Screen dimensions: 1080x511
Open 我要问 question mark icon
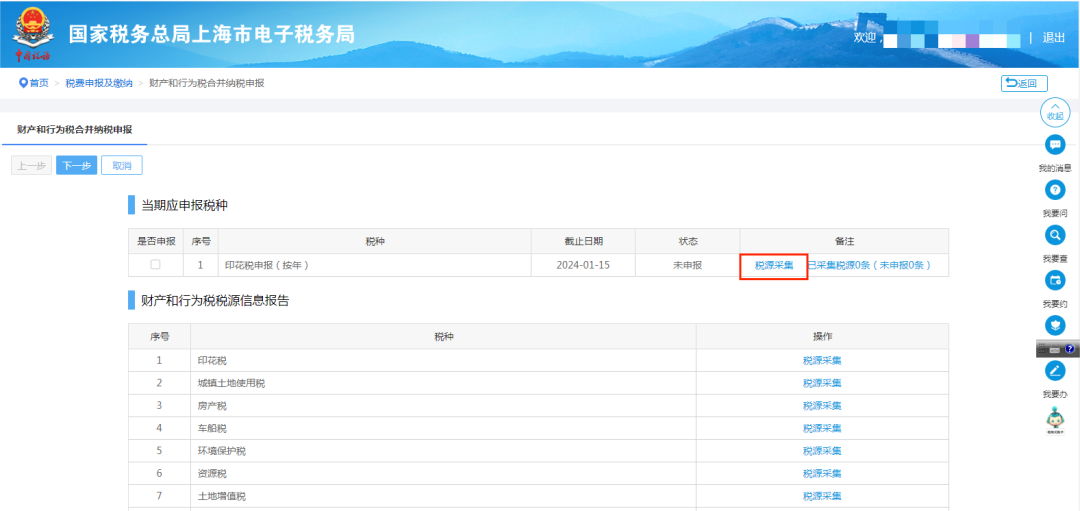tap(1055, 190)
